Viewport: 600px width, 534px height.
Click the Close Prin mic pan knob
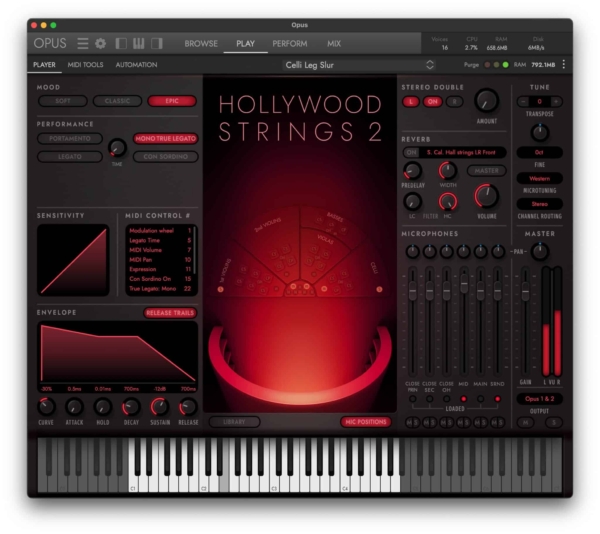(412, 251)
